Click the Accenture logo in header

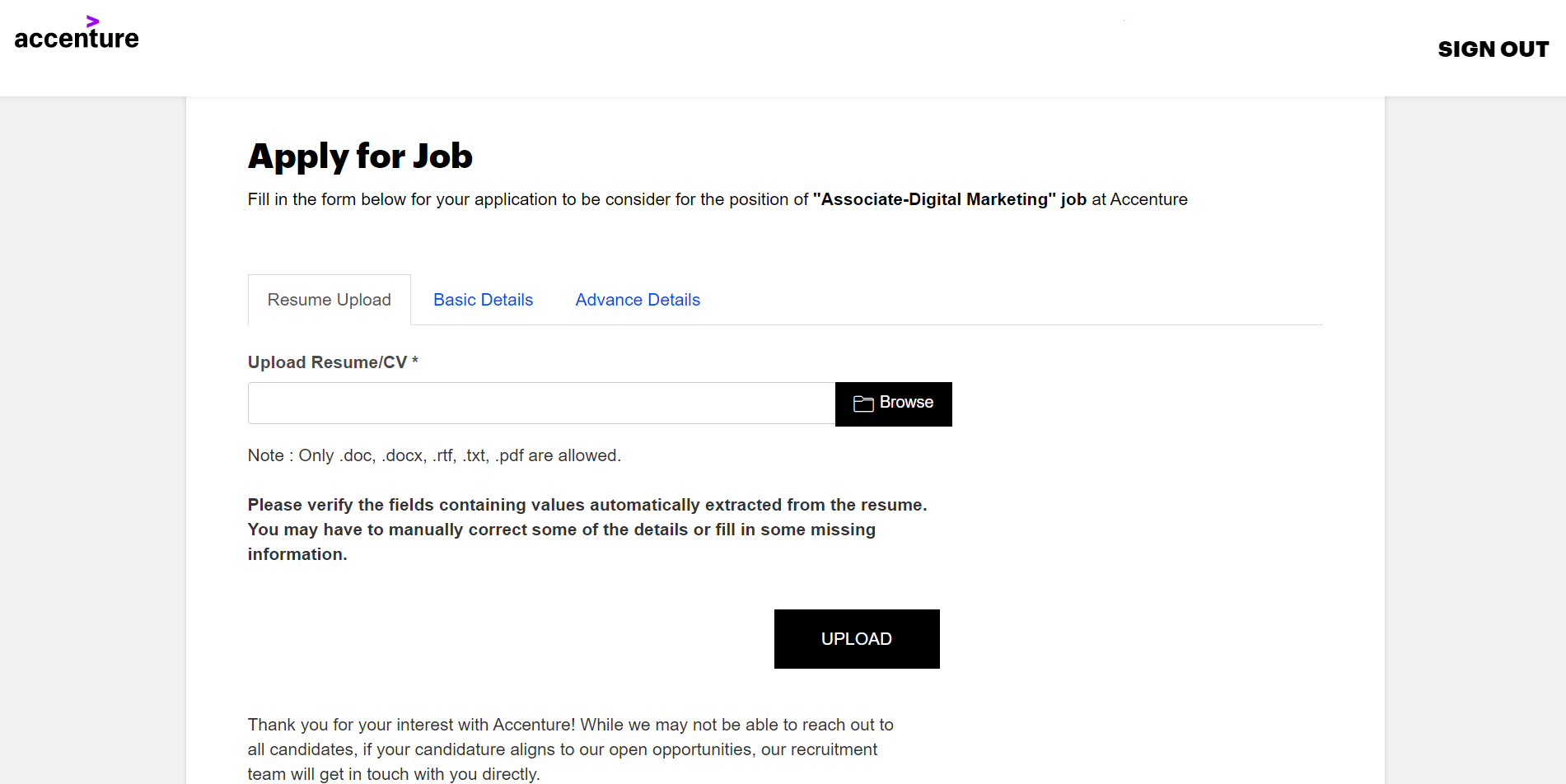(x=77, y=34)
